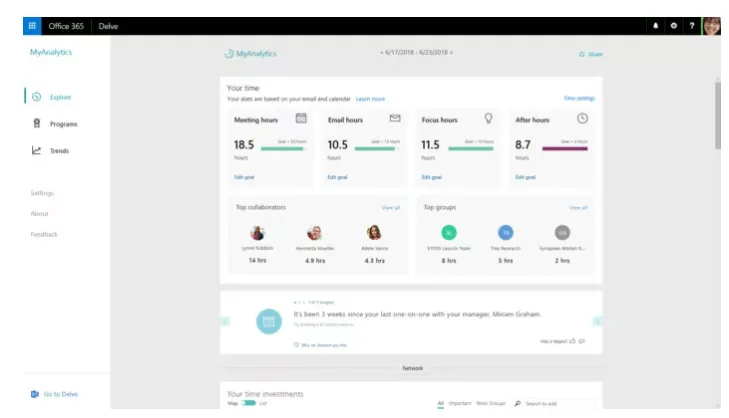Open Settings in the sidebar

(x=42, y=193)
